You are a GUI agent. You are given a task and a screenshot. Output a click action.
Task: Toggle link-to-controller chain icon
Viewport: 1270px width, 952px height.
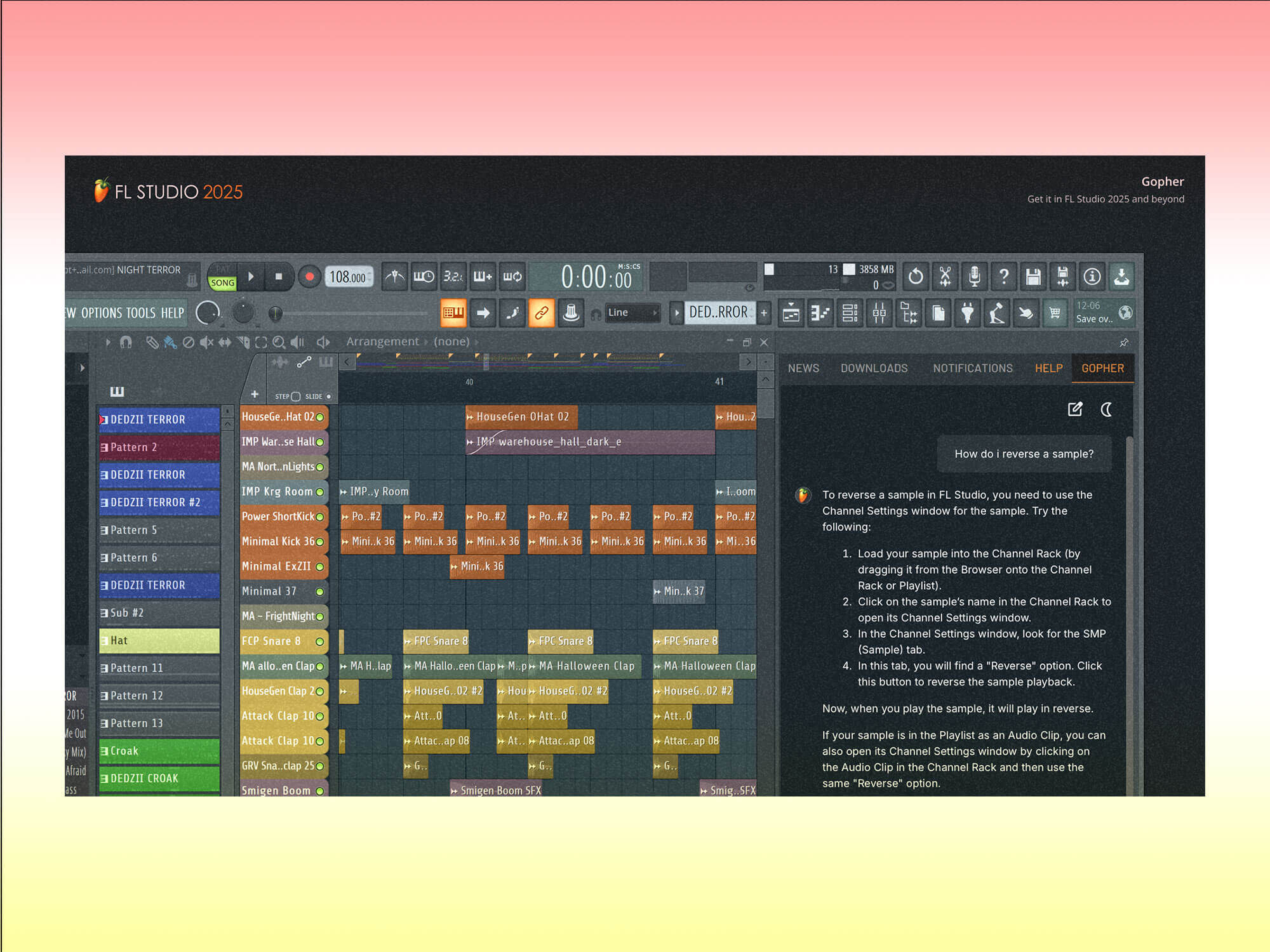[541, 313]
